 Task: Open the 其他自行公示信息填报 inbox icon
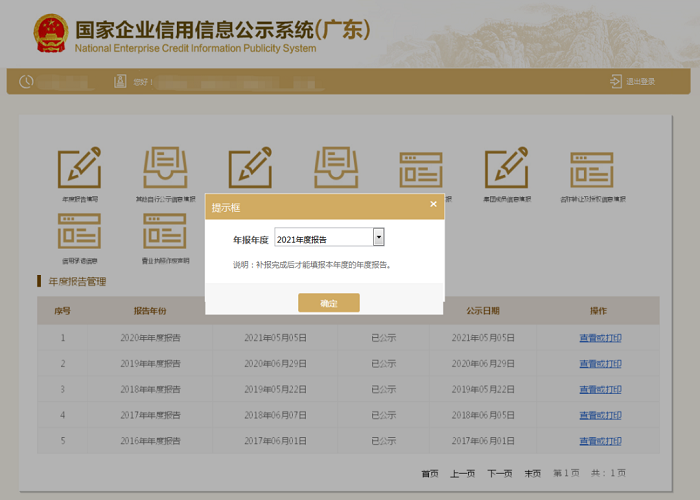coord(164,169)
